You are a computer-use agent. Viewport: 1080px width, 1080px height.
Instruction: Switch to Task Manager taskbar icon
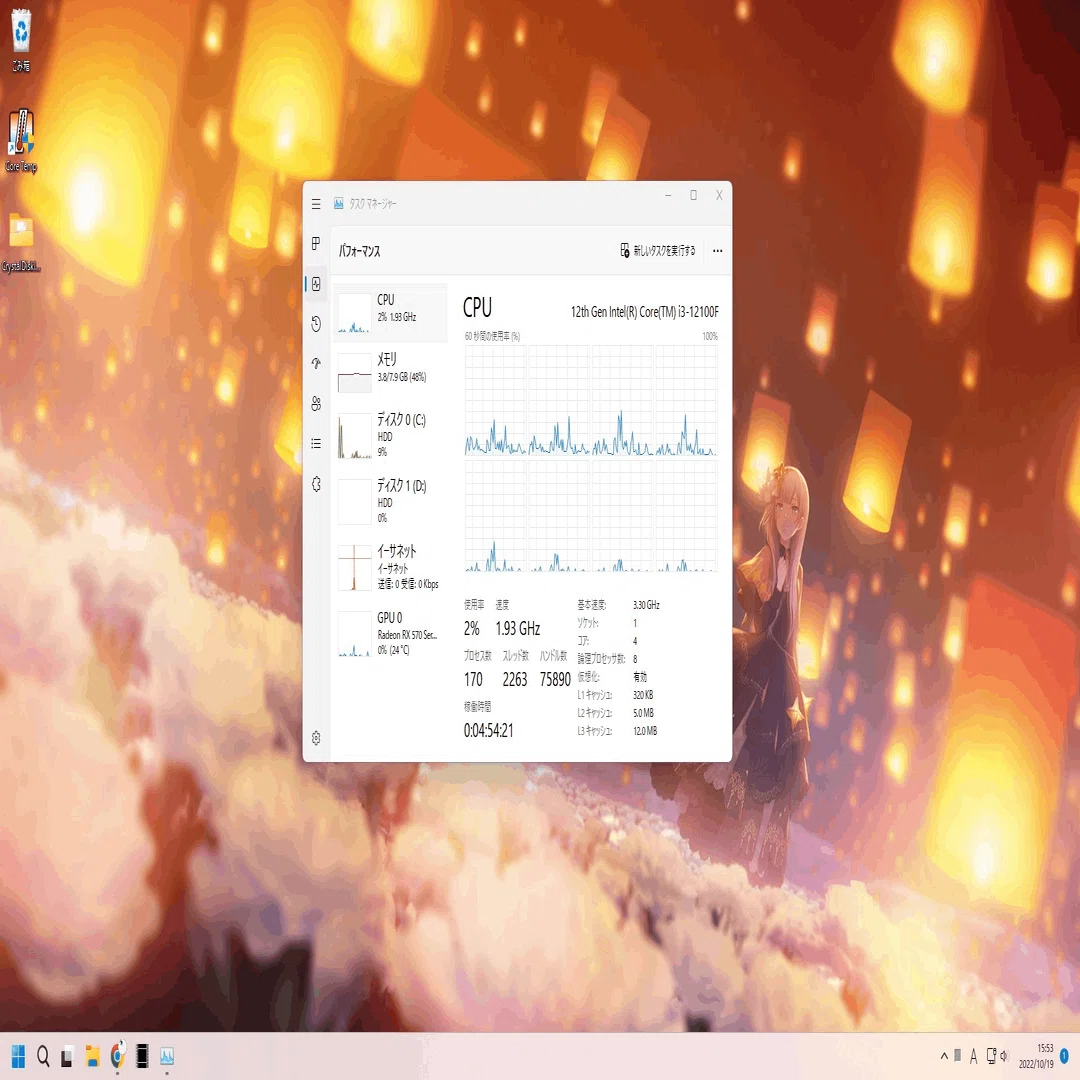point(167,1056)
